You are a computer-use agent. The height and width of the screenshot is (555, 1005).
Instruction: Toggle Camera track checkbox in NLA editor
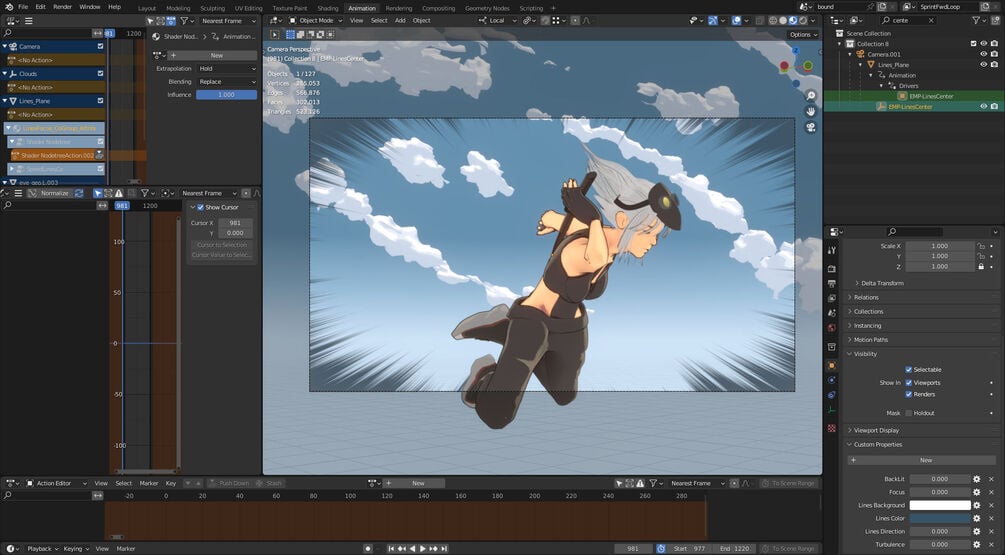tap(101, 46)
